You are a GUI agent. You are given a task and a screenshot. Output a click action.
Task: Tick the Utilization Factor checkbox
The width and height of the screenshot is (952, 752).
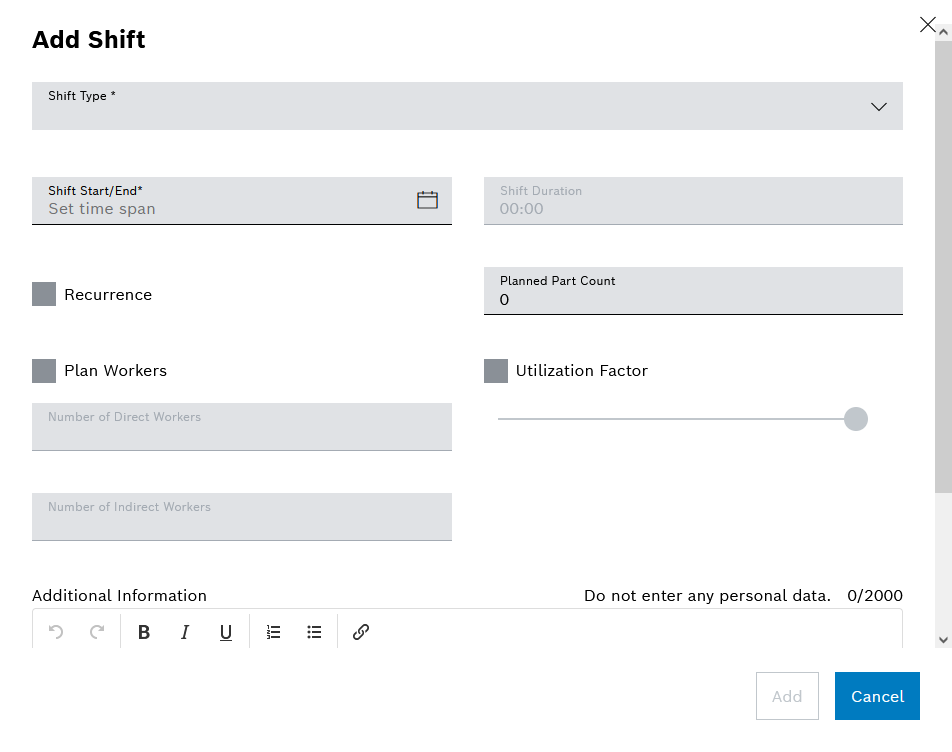[x=496, y=371]
